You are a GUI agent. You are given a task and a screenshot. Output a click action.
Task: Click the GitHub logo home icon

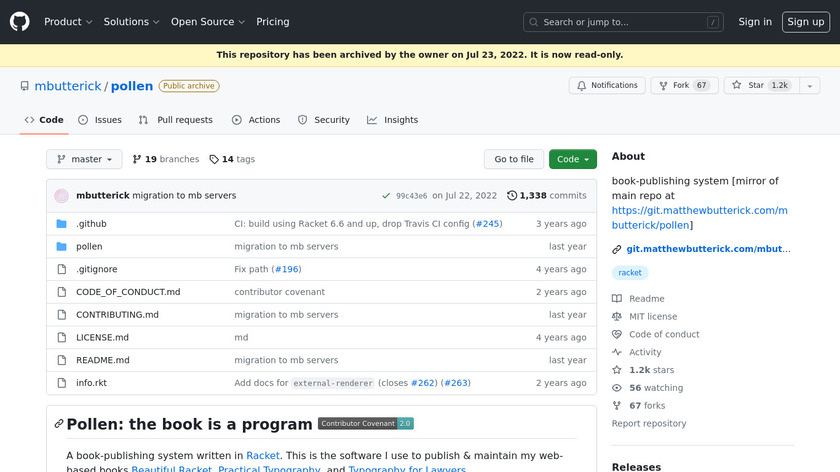(19, 22)
